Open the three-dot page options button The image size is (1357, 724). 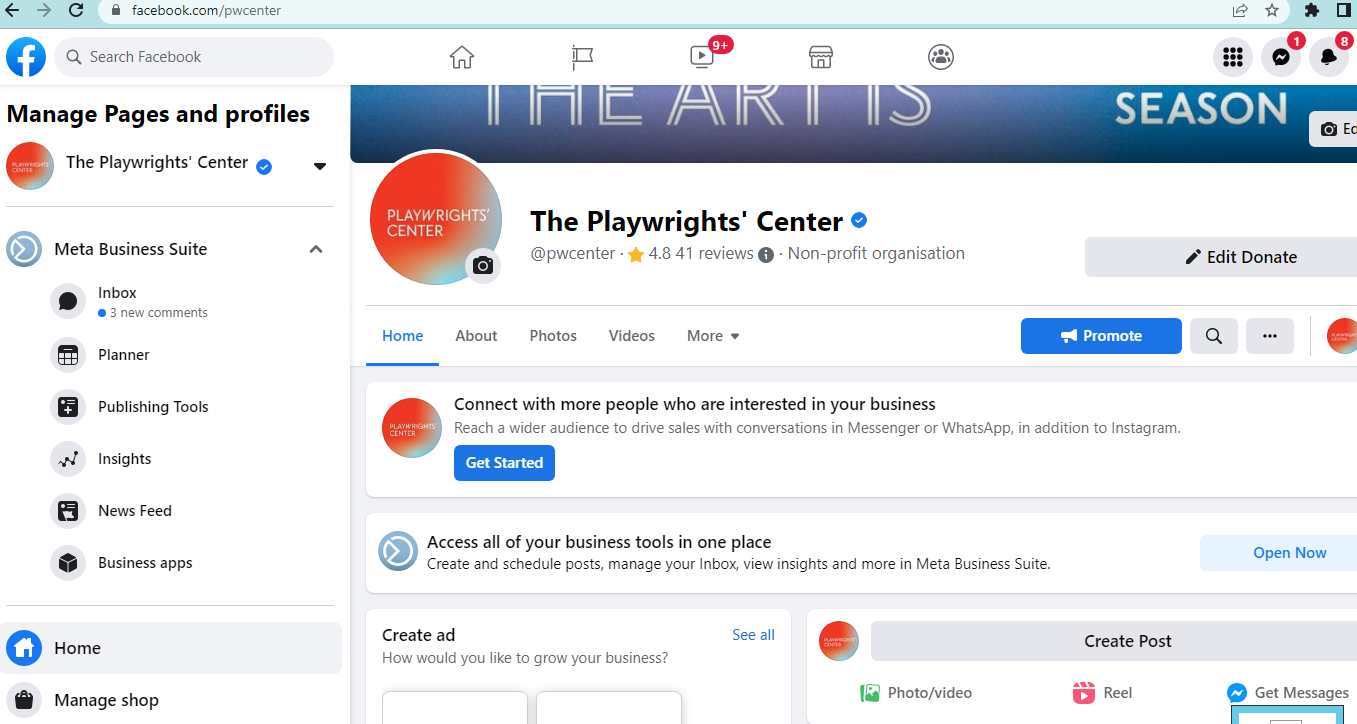1270,336
